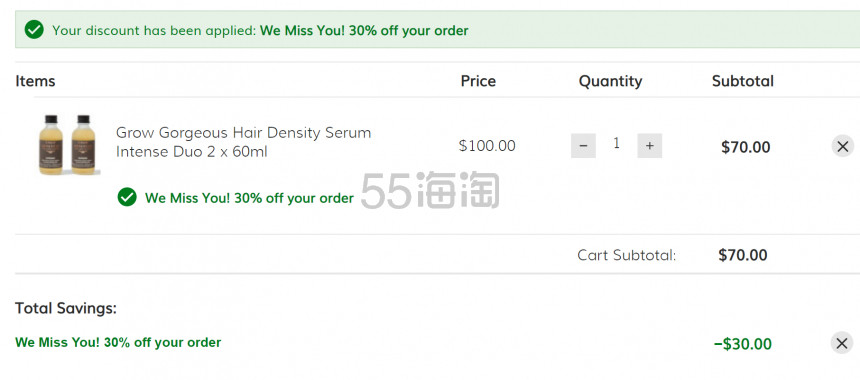Click the Price column header
860x380 pixels.
[x=478, y=81]
